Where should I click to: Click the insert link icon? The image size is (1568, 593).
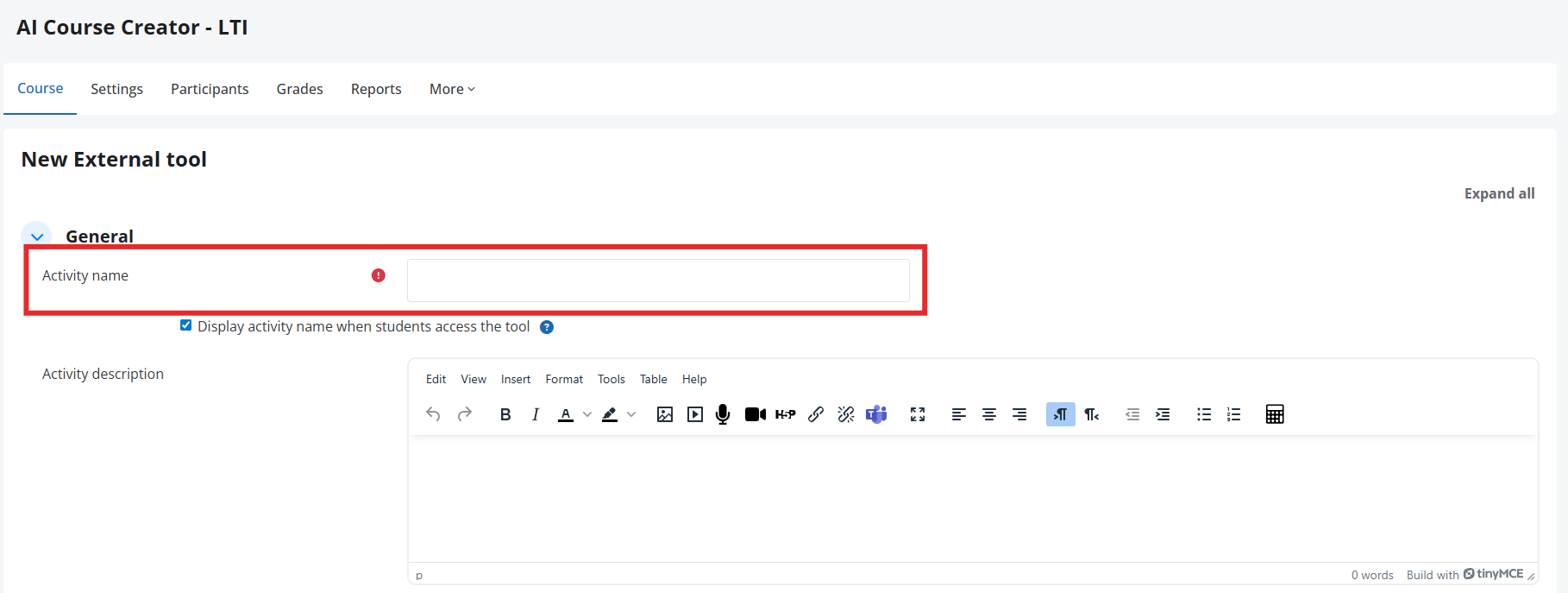coord(815,414)
